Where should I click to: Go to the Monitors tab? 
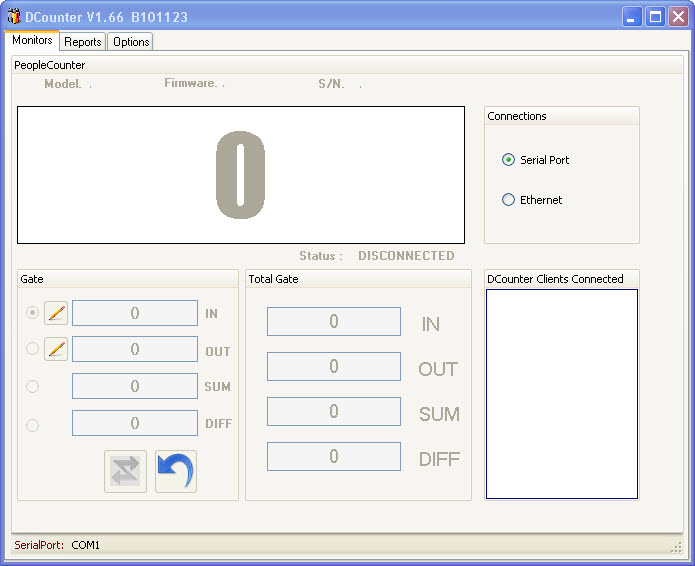tap(32, 41)
